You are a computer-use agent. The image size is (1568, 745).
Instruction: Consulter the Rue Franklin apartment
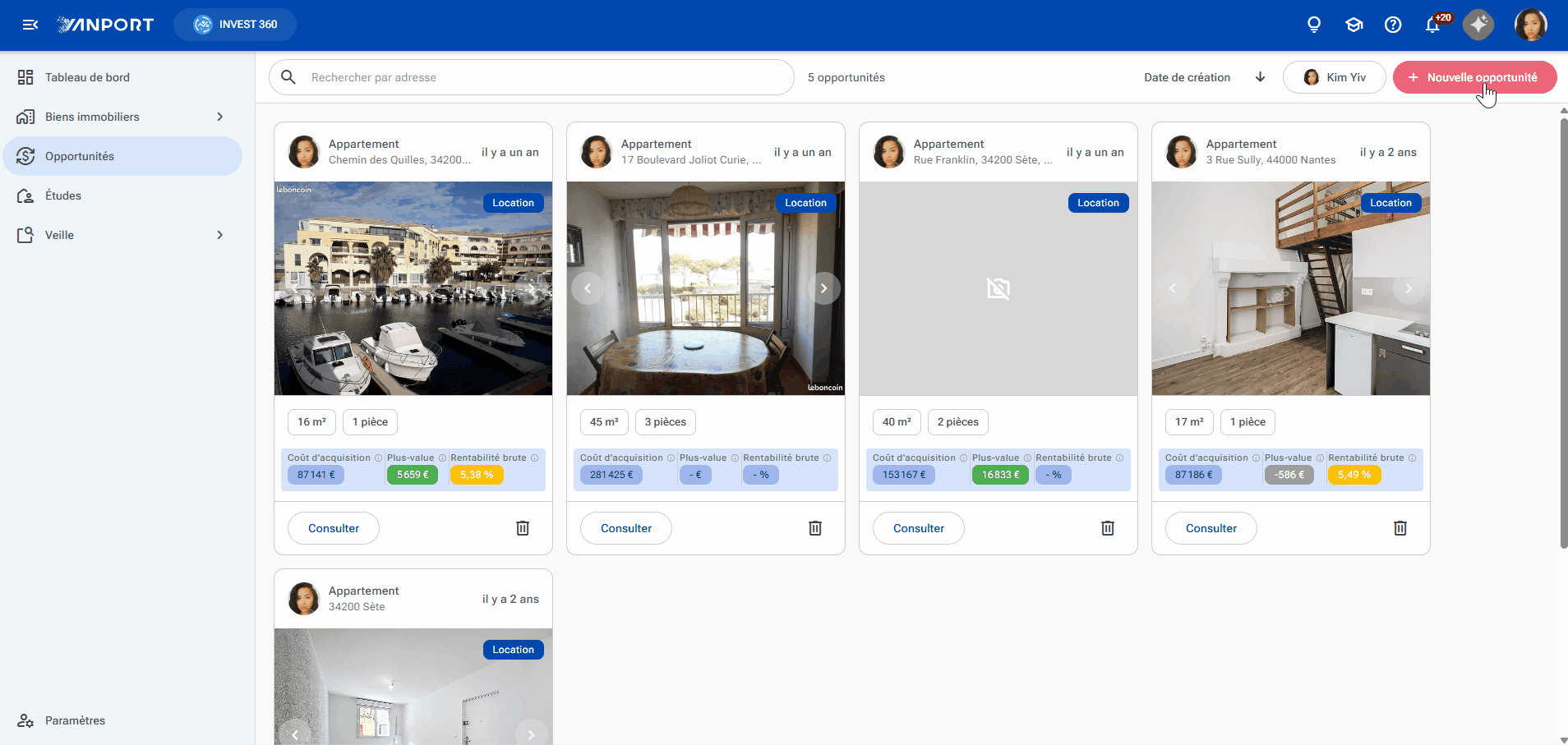point(919,528)
